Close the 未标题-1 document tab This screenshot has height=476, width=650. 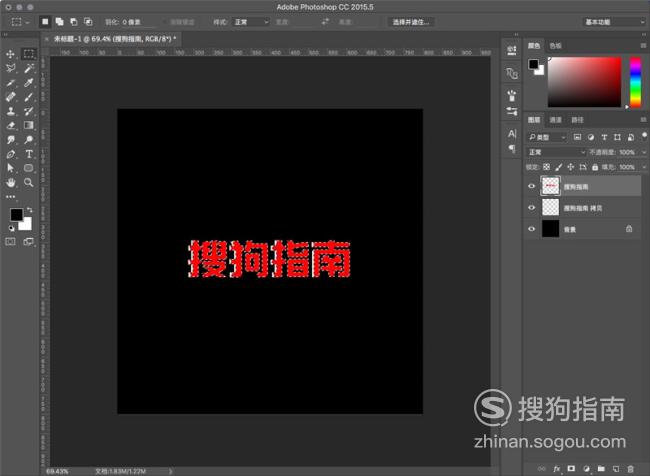tap(46, 39)
